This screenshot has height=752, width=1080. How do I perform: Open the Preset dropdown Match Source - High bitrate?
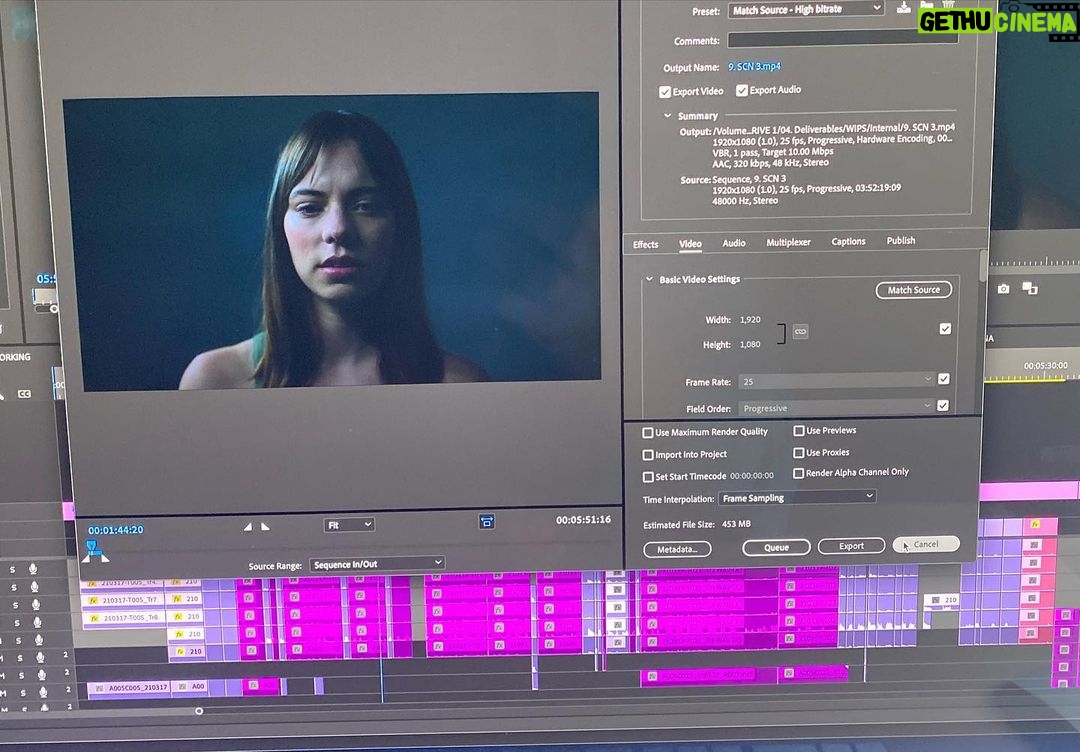(x=806, y=10)
